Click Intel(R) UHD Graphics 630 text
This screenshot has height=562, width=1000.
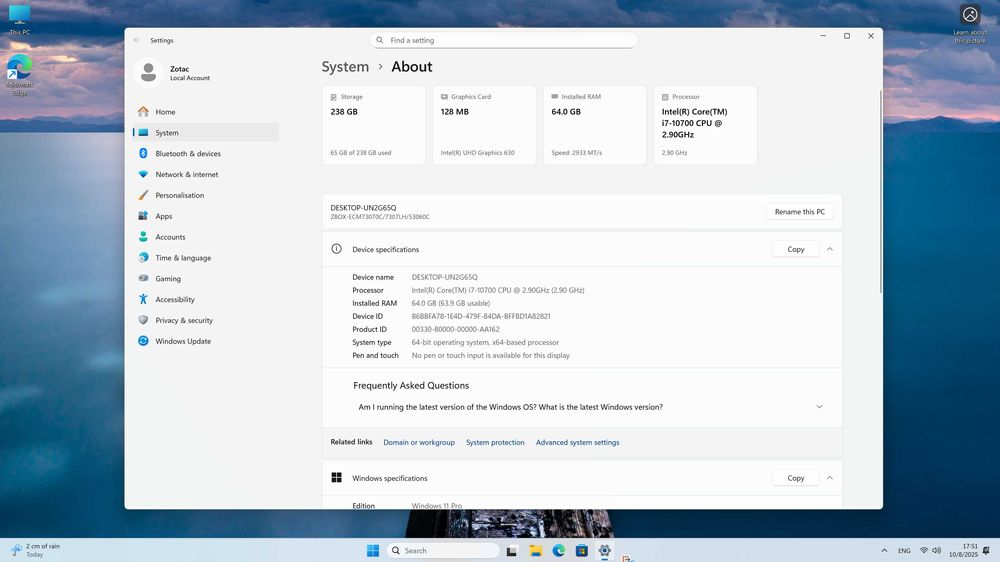pyautogui.click(x=478, y=153)
